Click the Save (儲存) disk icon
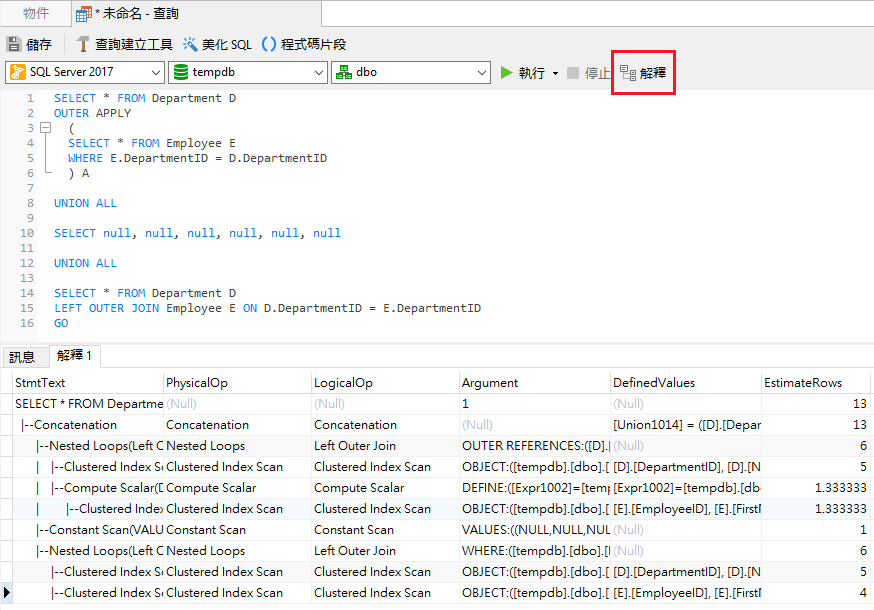874x610 pixels. pos(13,45)
